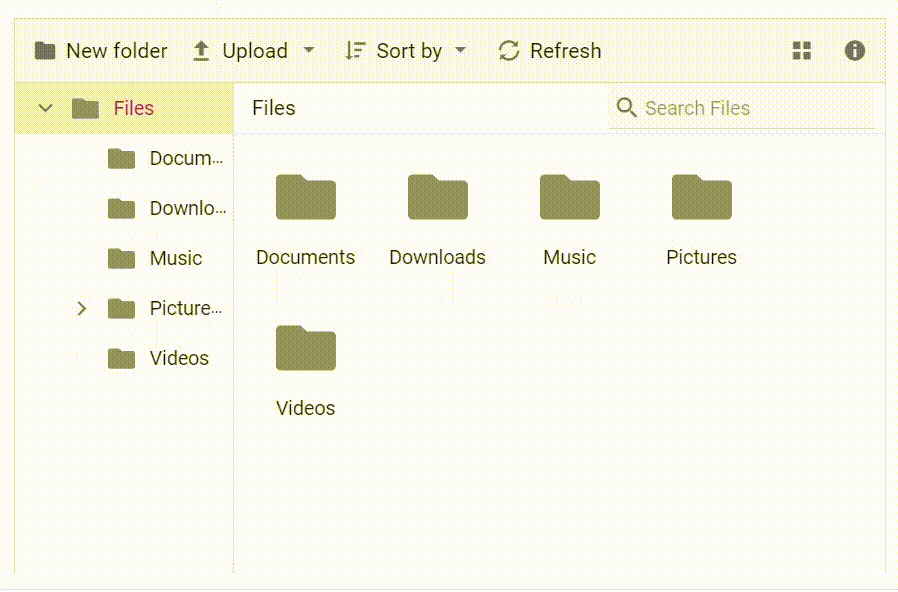898x592 pixels.
Task: Show details via the info icon
Action: 854,51
